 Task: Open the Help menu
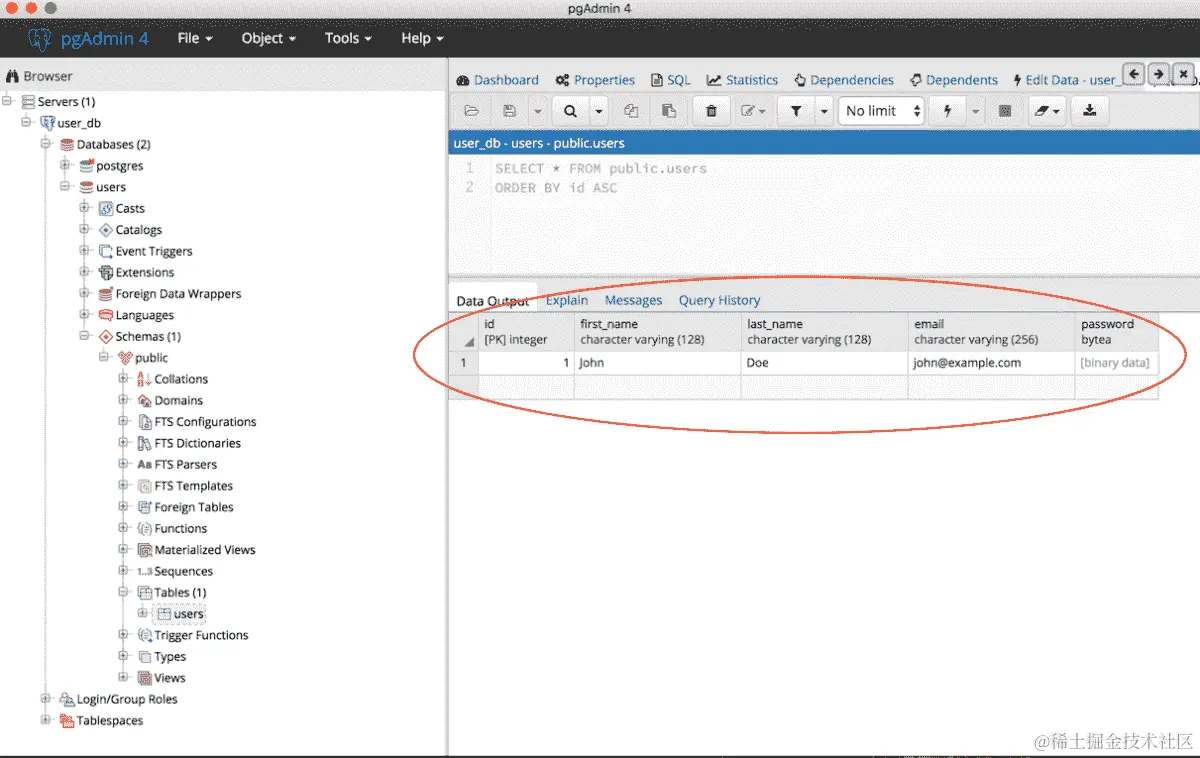(x=422, y=38)
